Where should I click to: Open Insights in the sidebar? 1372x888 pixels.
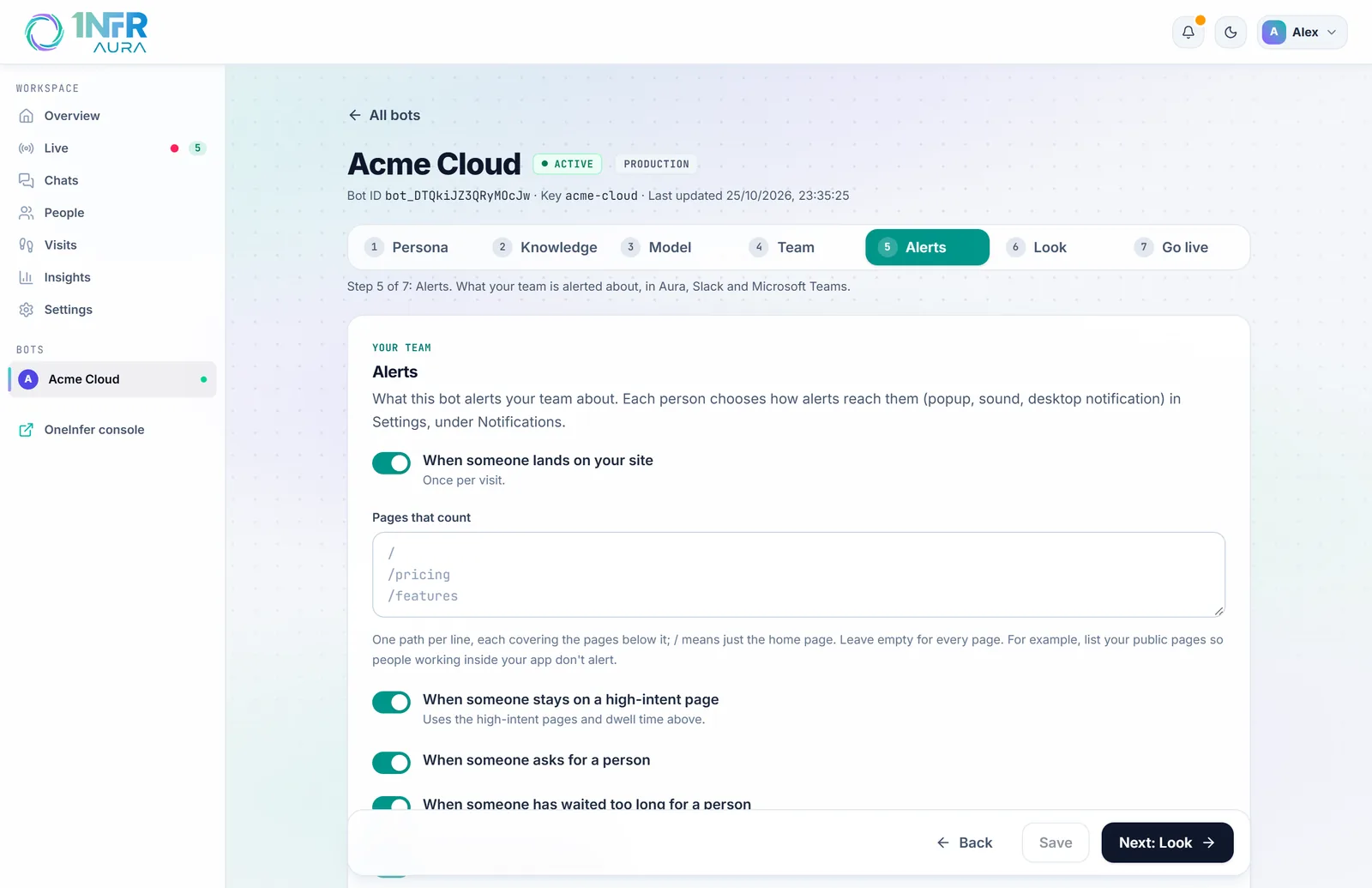tap(112, 277)
